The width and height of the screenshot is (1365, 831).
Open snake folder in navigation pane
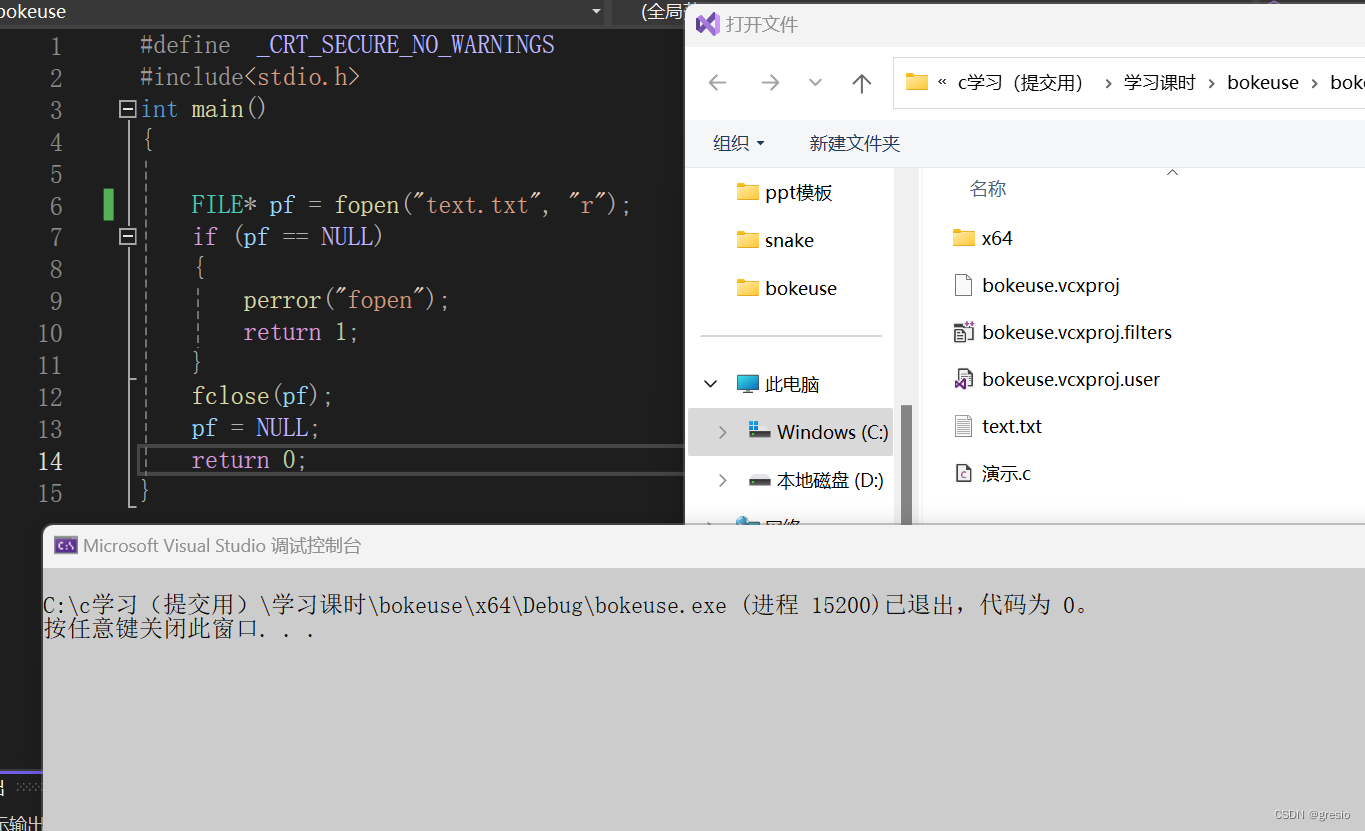(x=789, y=241)
